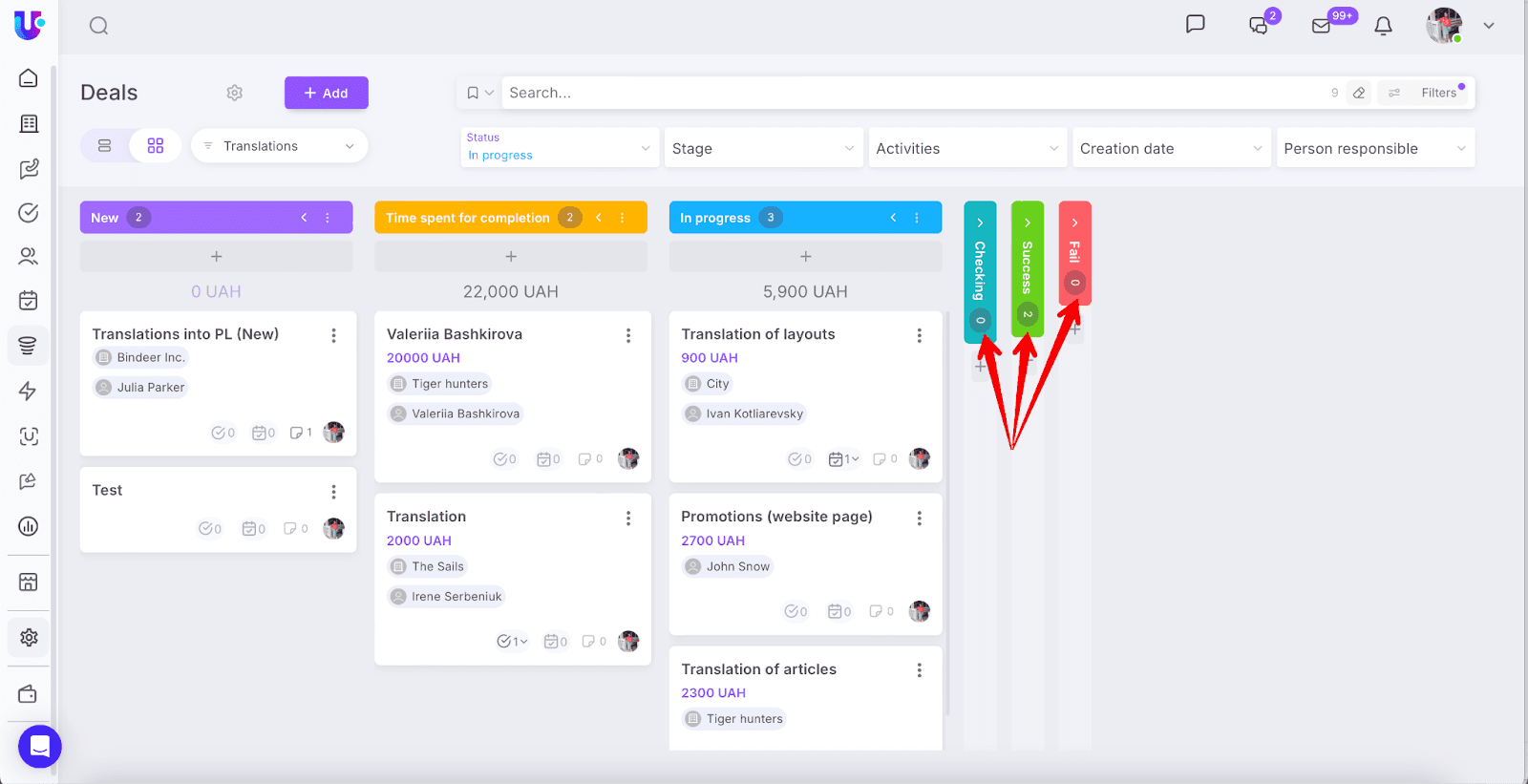Open the contacts people icon in sidebar
Screen dimensions: 1528x784
(x=29, y=256)
